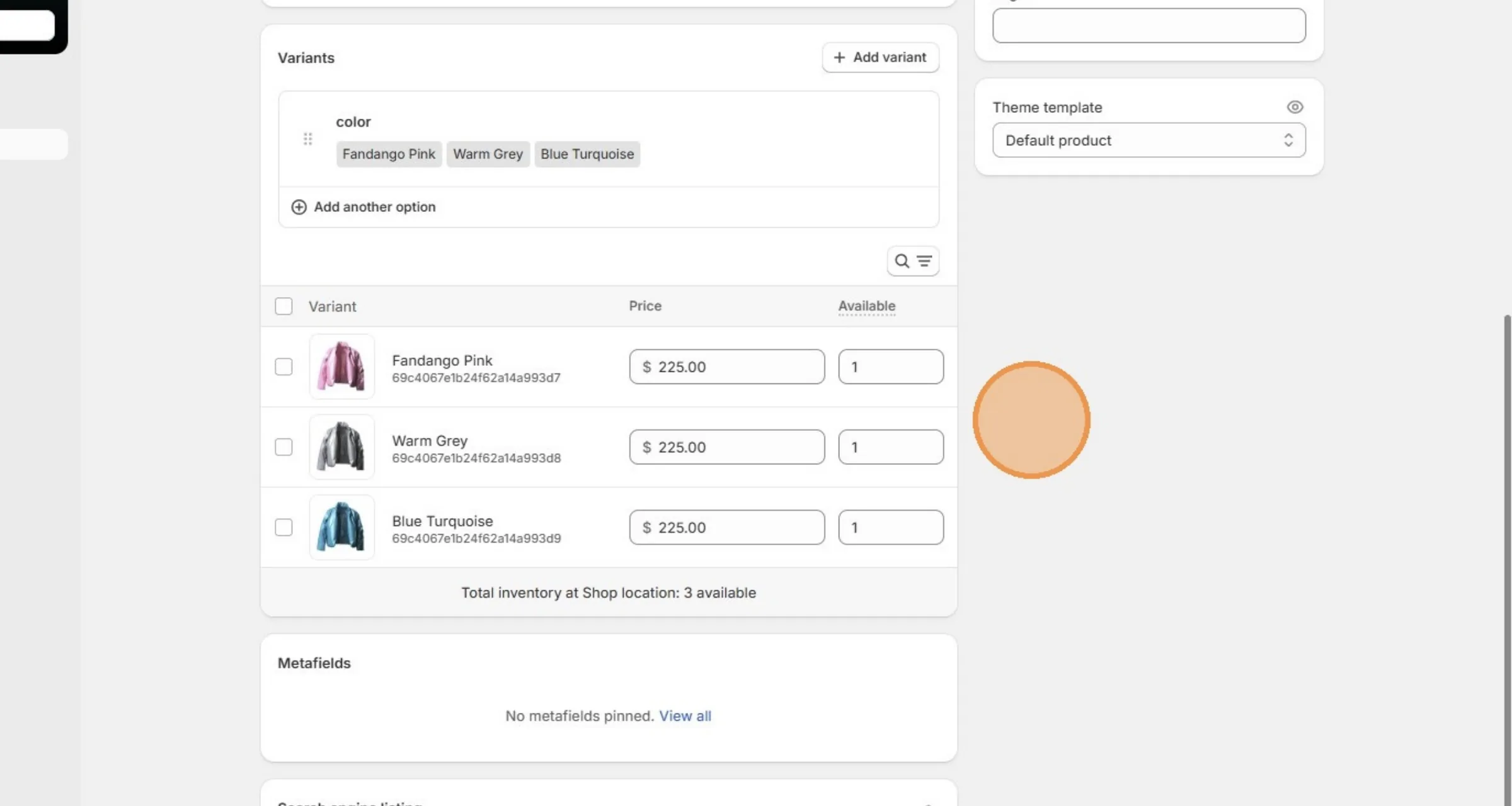Click the Price column header
This screenshot has width=1512, height=806.
(x=645, y=306)
